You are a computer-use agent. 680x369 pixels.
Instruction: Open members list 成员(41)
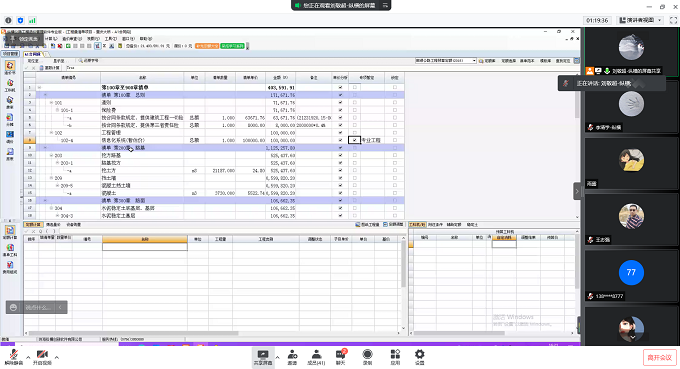(316, 357)
